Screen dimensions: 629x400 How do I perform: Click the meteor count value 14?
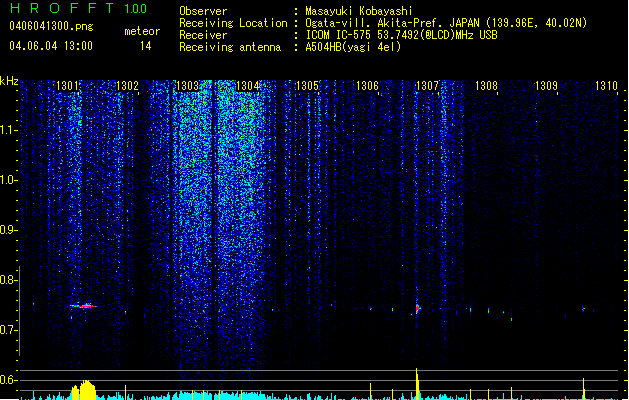(x=146, y=46)
